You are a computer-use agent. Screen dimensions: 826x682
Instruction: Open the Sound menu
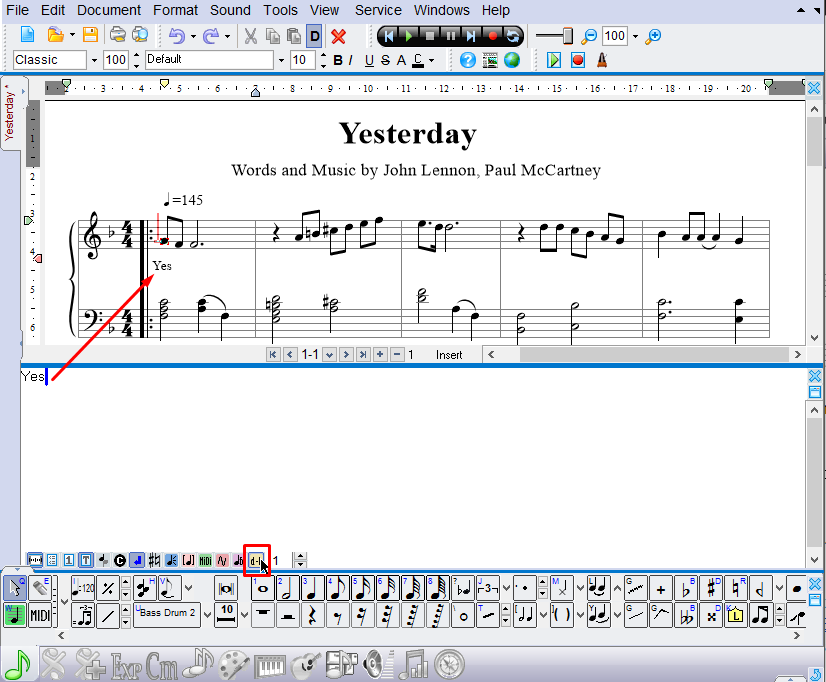pos(230,10)
